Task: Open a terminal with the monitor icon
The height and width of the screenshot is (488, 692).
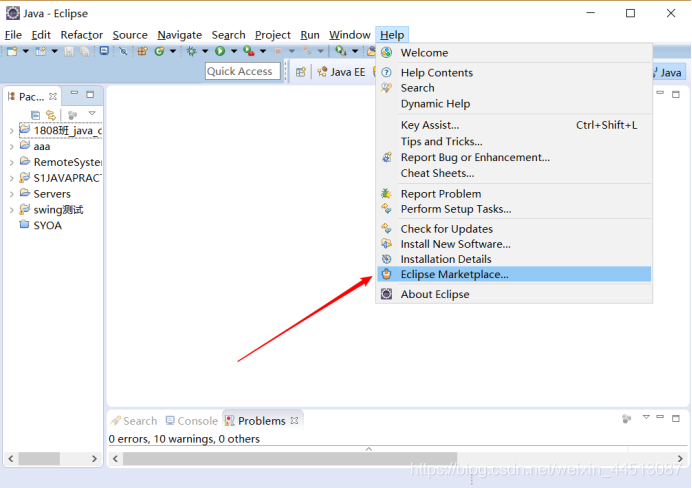Action: pos(104,51)
